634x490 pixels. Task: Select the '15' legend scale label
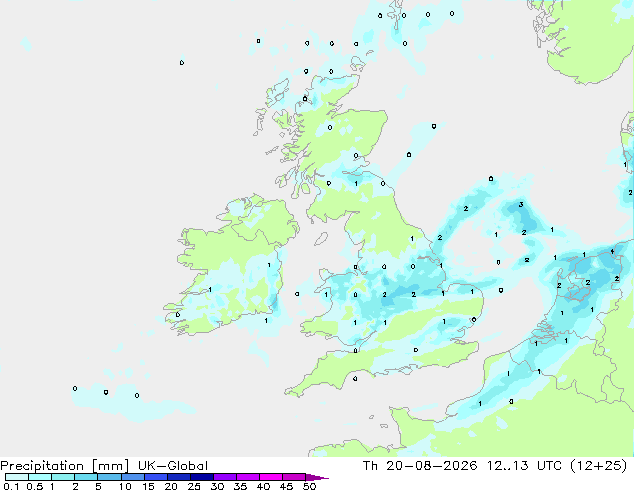tap(148, 486)
